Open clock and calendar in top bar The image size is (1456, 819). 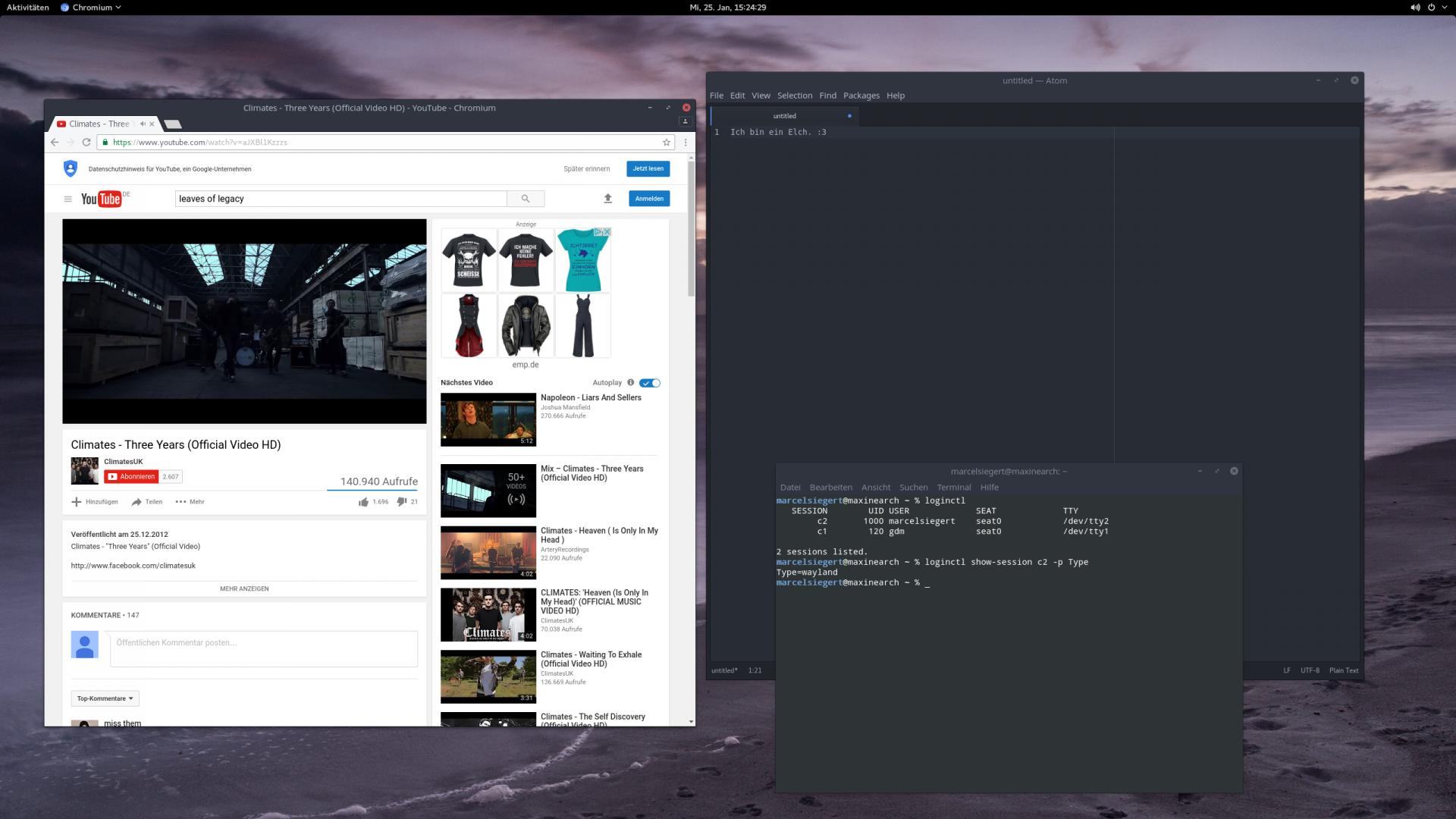tap(727, 7)
